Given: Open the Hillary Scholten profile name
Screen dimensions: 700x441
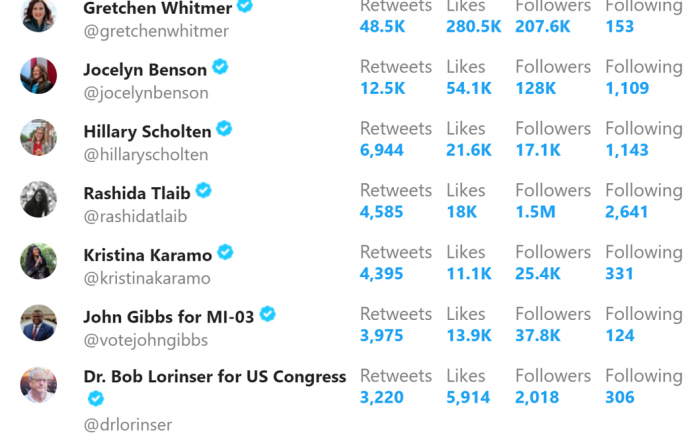Looking at the screenshot, I should pyautogui.click(x=147, y=132).
